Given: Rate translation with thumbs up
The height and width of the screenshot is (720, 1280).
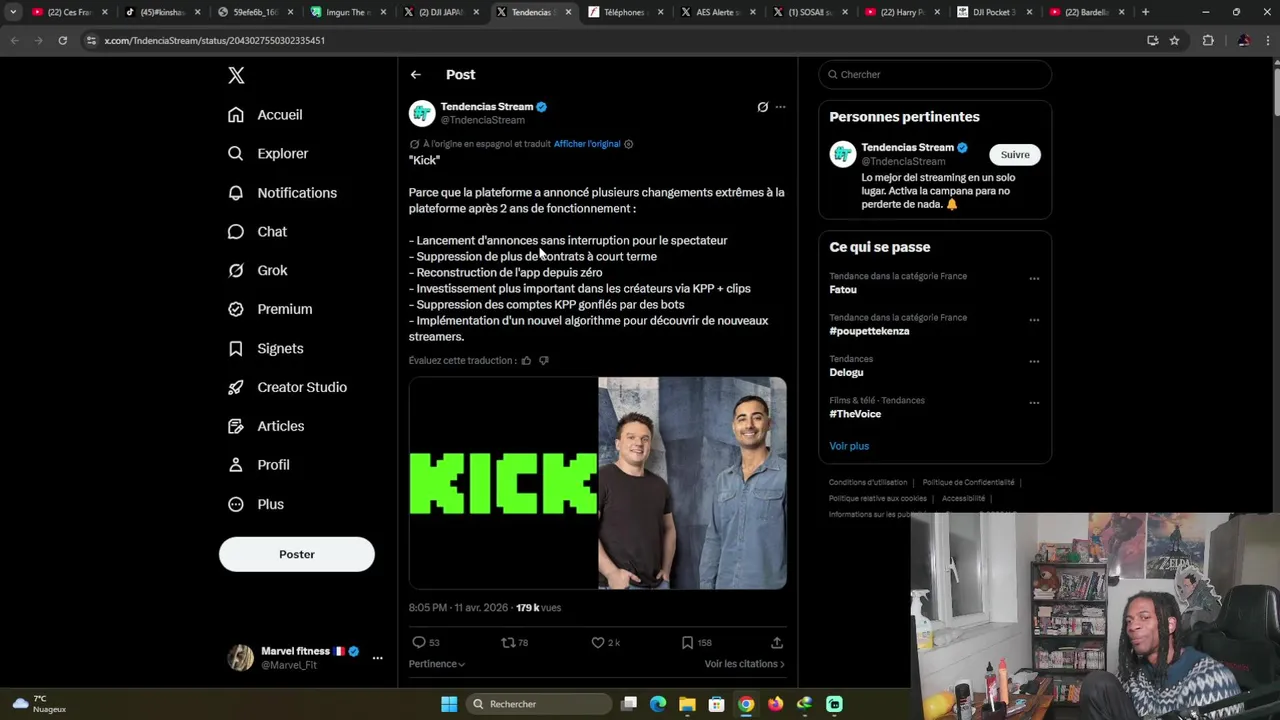Looking at the screenshot, I should [x=526, y=361].
